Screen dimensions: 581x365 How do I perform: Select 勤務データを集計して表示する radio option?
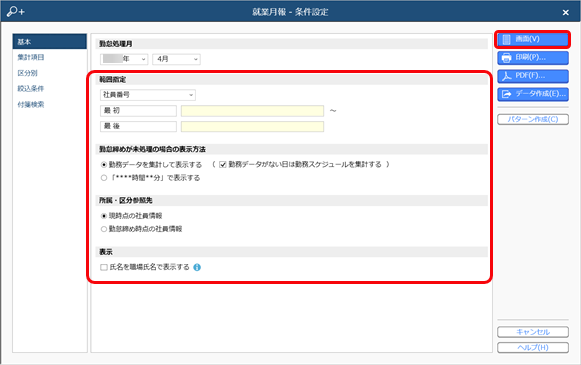[104, 165]
